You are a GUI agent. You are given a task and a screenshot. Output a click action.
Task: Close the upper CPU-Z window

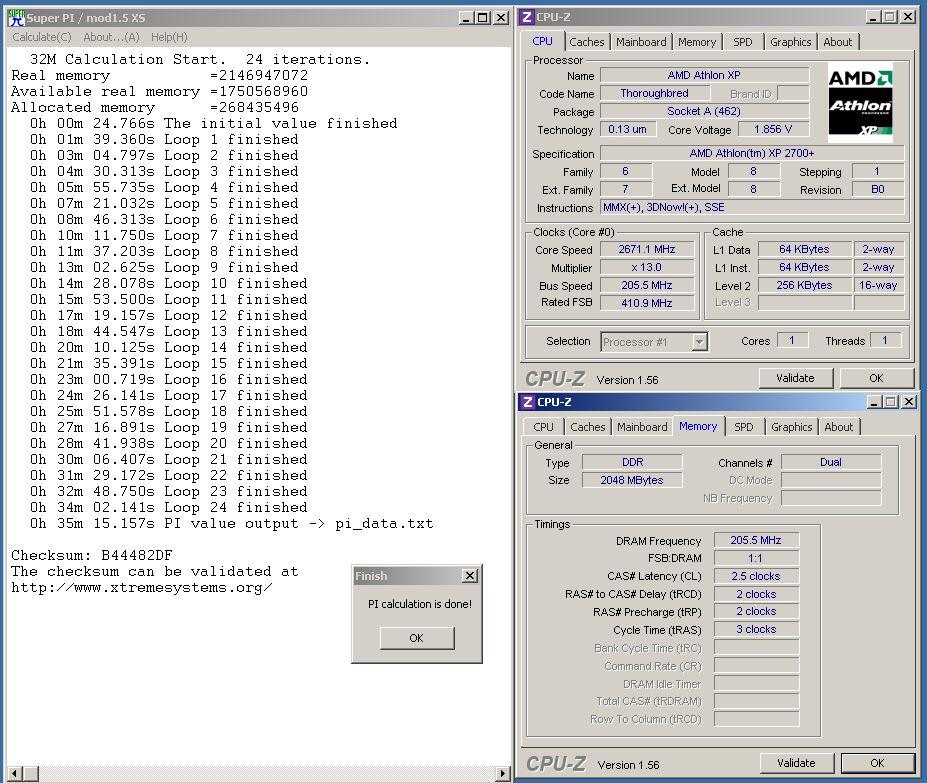click(x=908, y=17)
